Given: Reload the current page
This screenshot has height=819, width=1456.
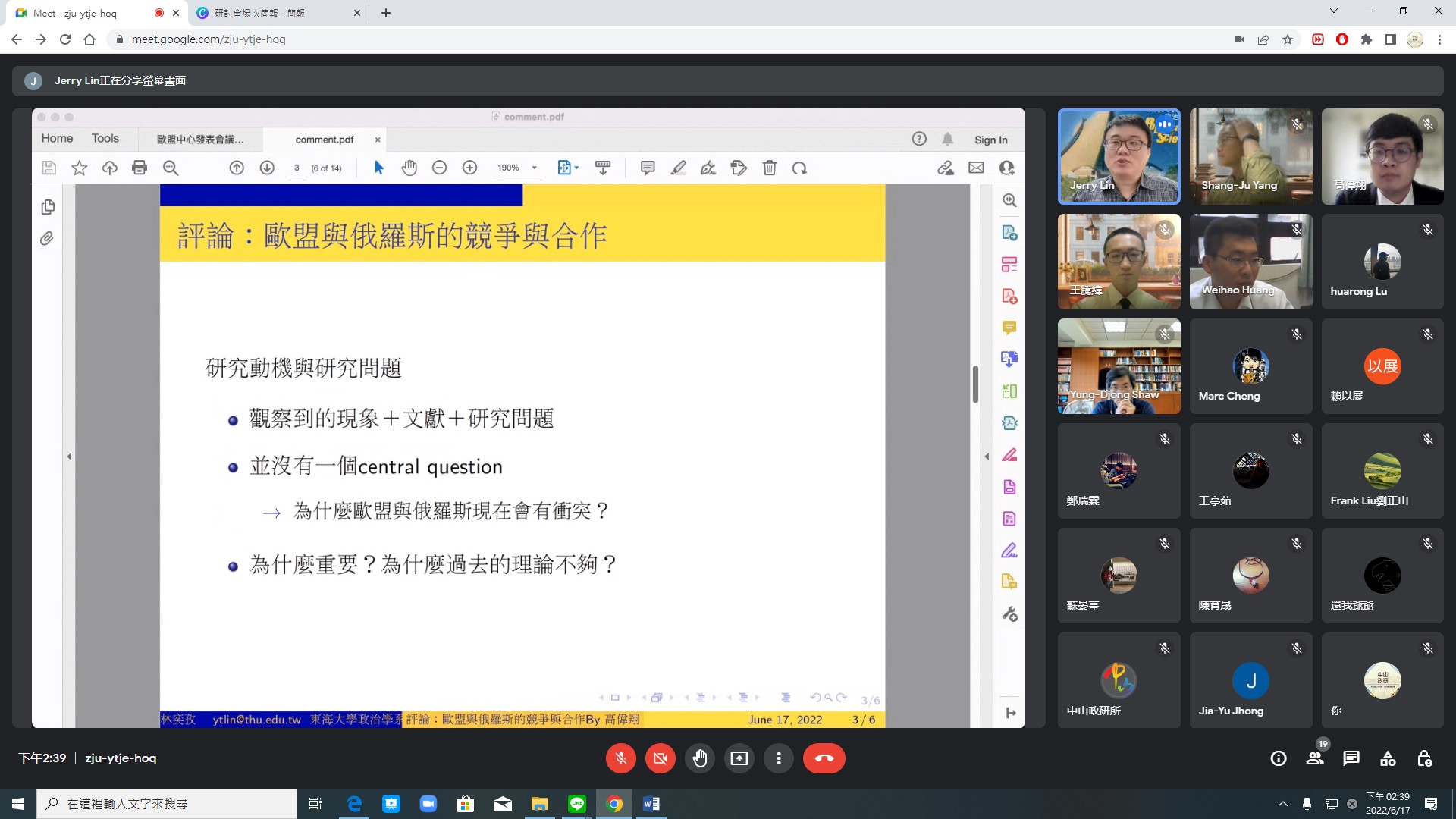Looking at the screenshot, I should point(65,39).
